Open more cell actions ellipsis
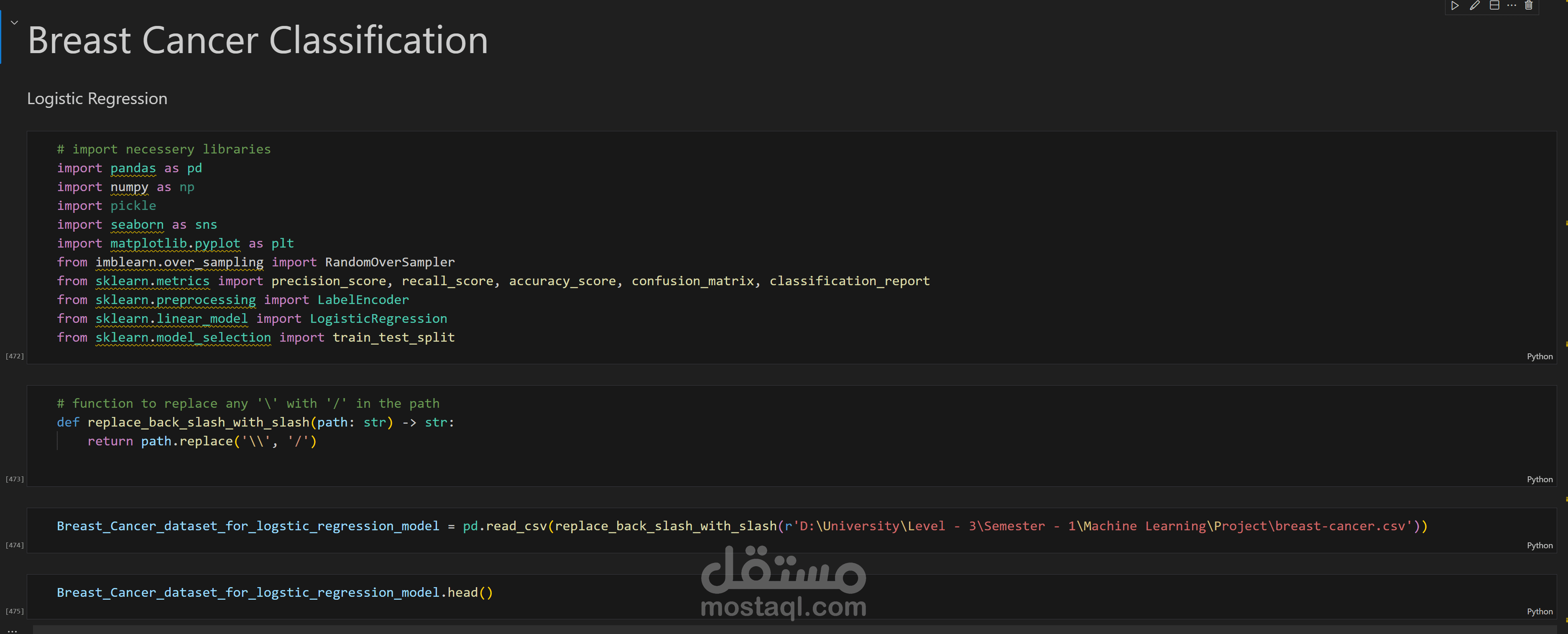The width and height of the screenshot is (1568, 634). pyautogui.click(x=1512, y=5)
